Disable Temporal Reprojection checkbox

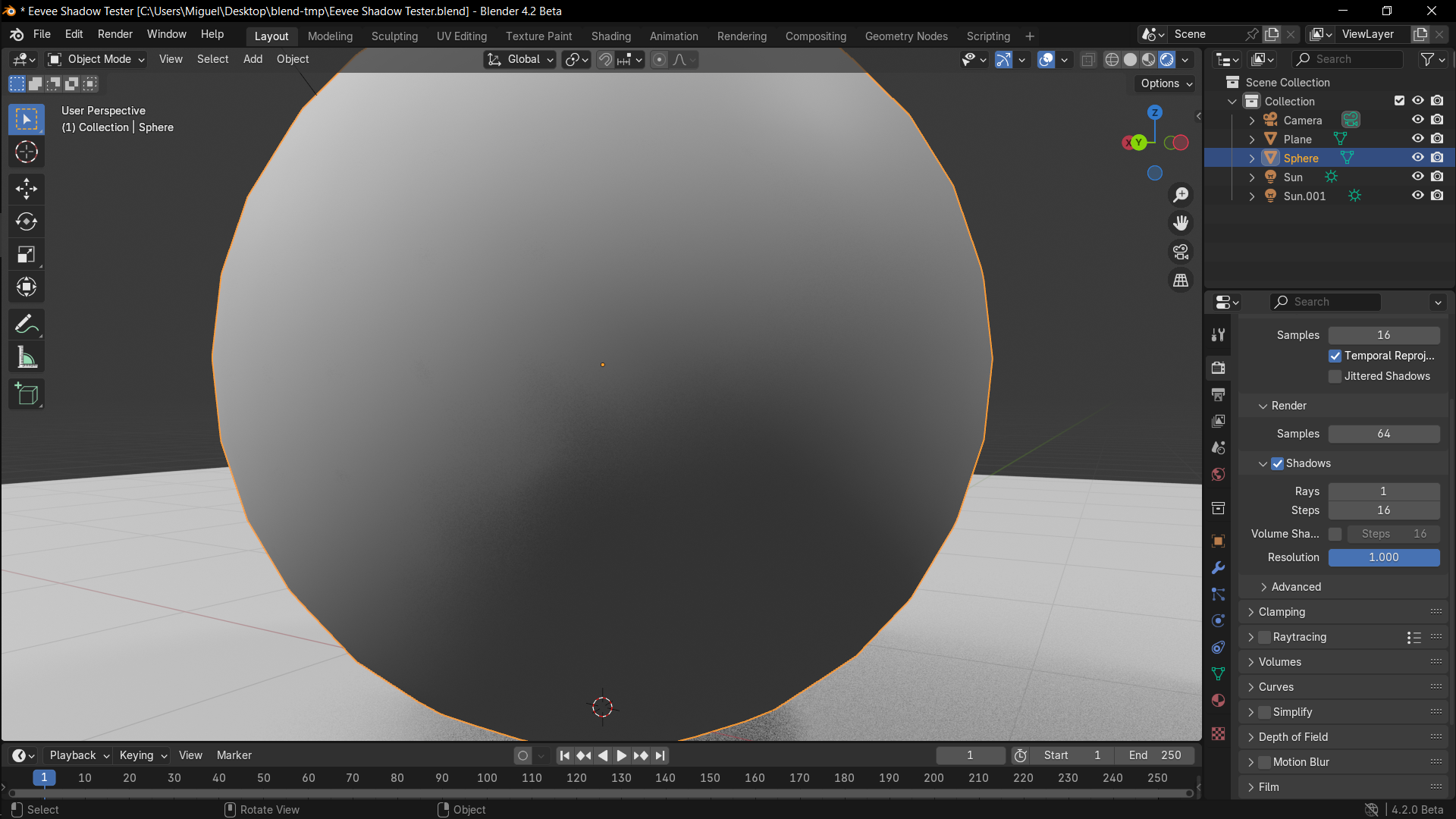(x=1335, y=356)
